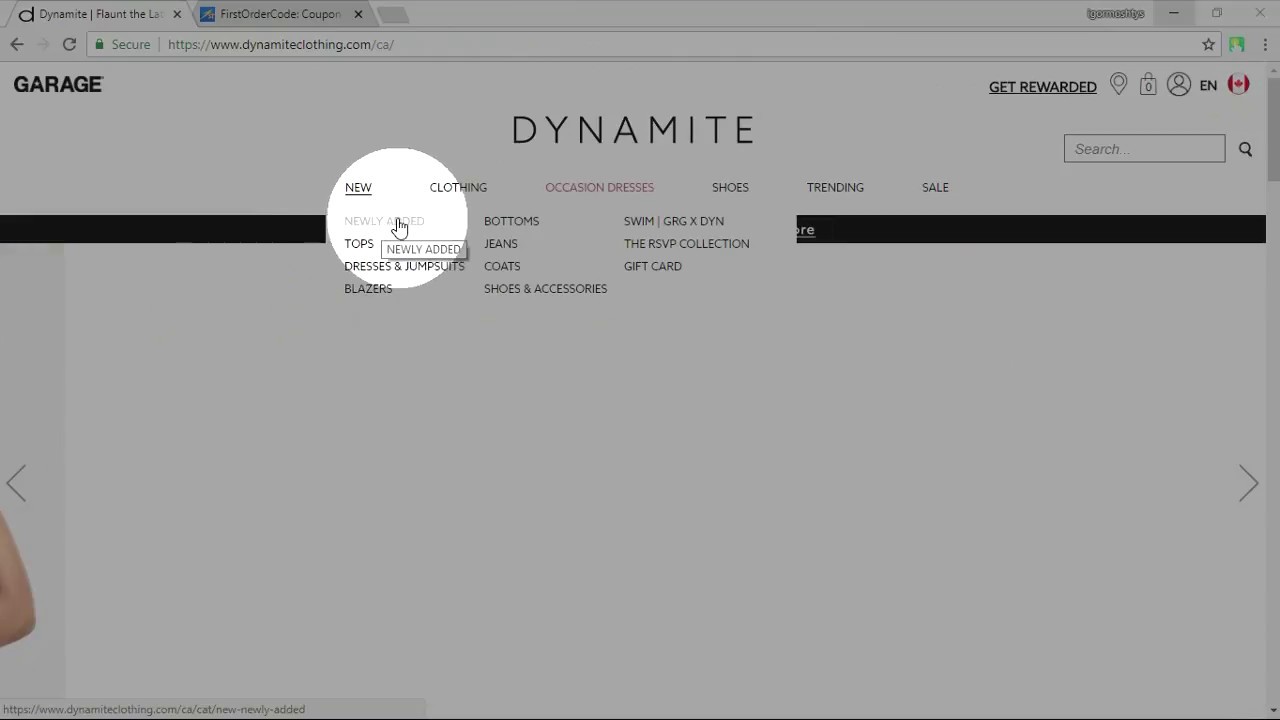Bookmark page with star icon
The height and width of the screenshot is (720, 1280).
pyautogui.click(x=1208, y=44)
